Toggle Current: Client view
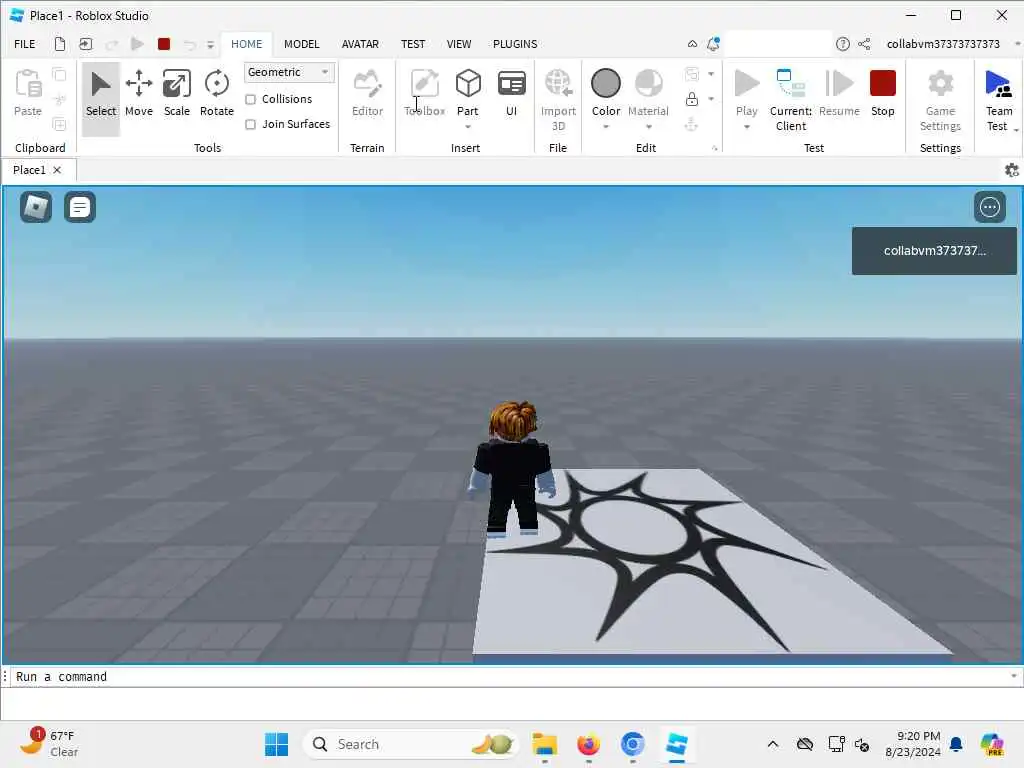The height and width of the screenshot is (768, 1024). pyautogui.click(x=791, y=99)
